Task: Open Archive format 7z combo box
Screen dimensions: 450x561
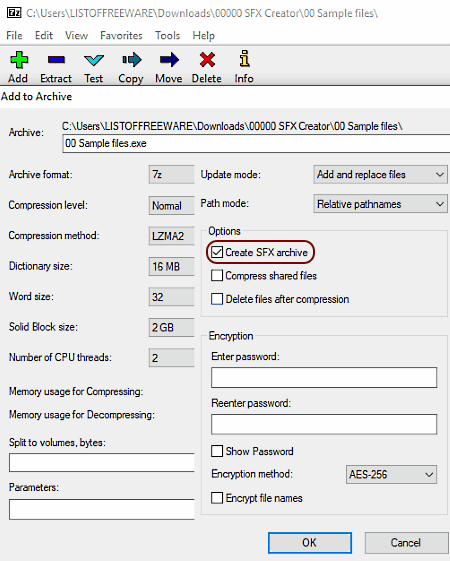Action: point(172,175)
